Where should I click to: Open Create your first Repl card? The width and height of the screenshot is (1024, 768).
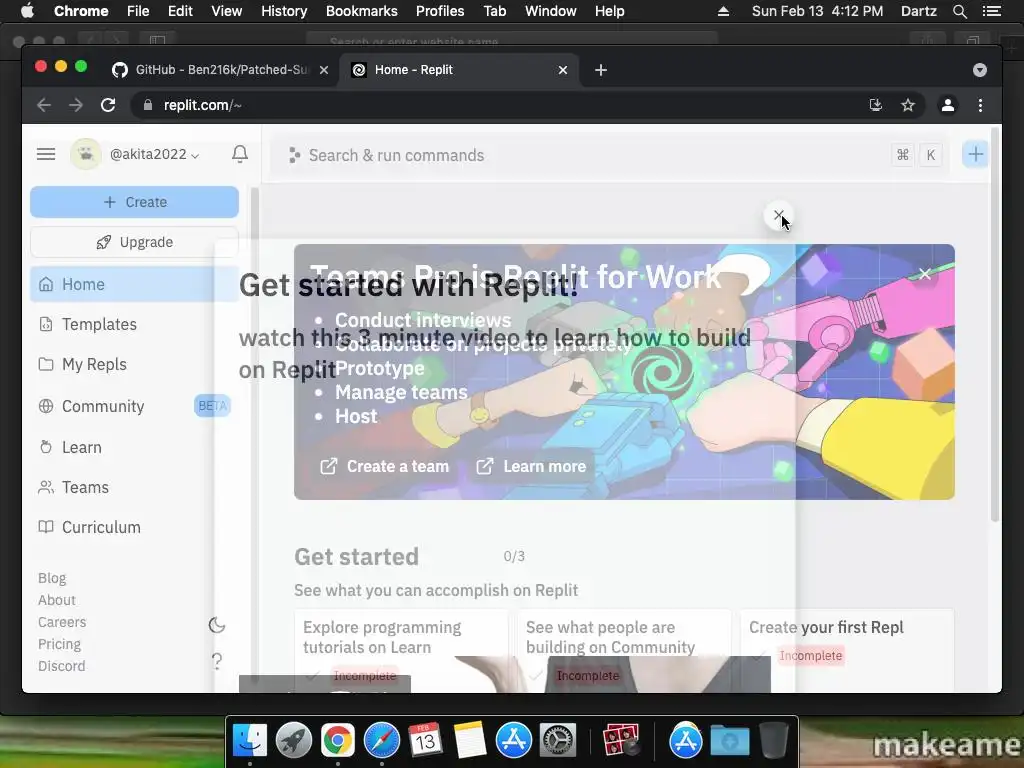[847, 650]
